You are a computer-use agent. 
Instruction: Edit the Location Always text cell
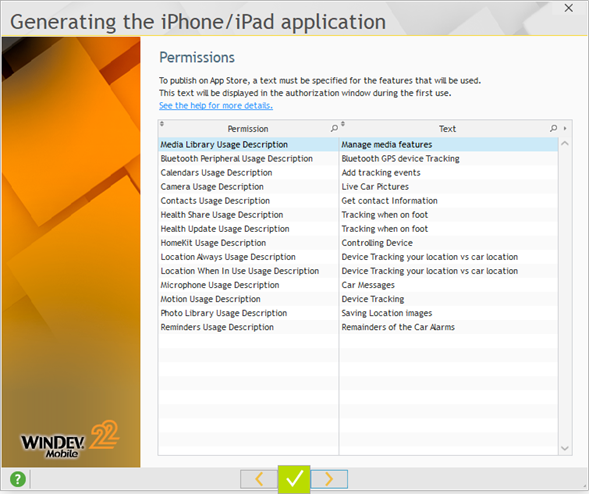449,257
